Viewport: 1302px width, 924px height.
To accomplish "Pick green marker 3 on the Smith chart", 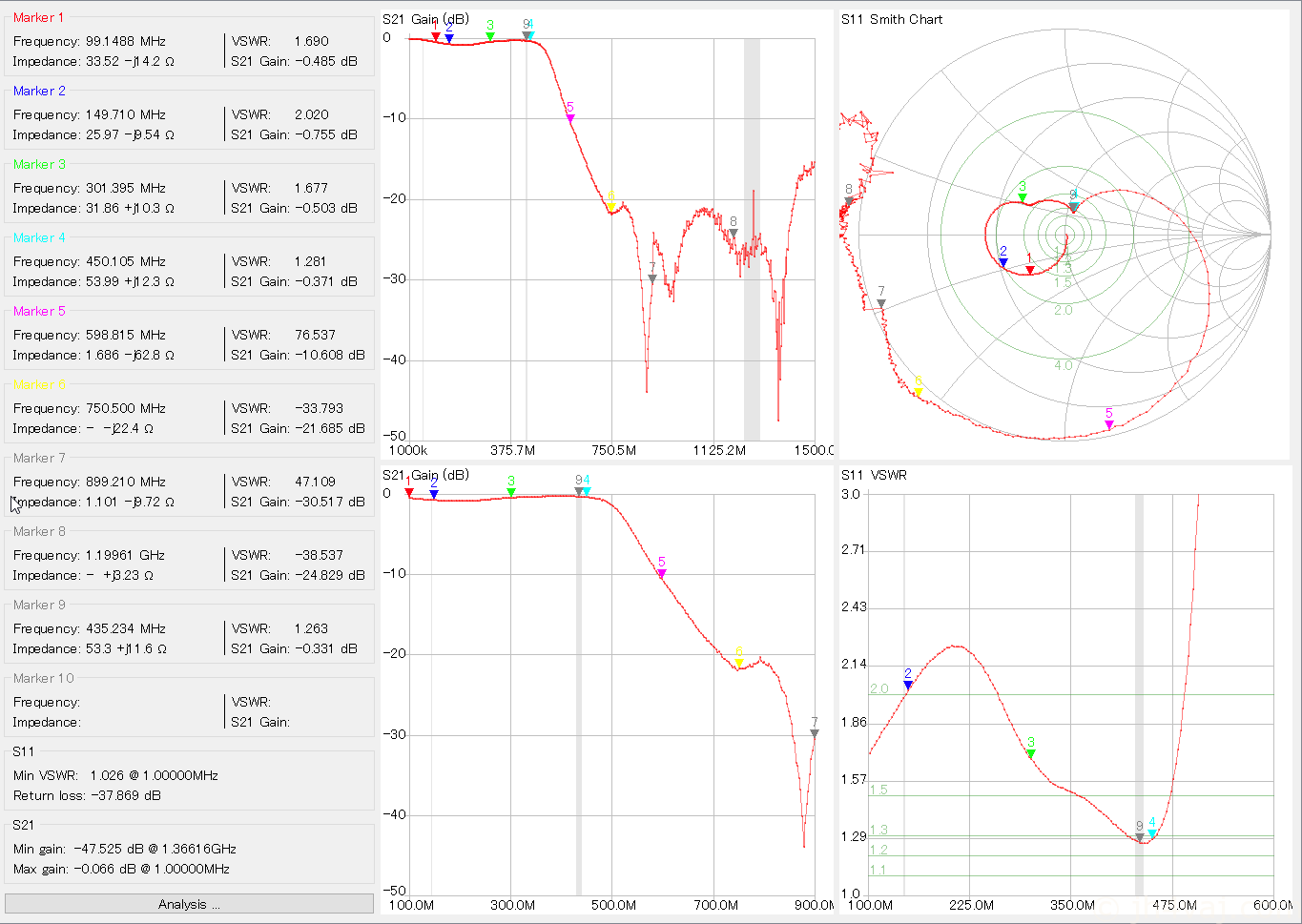I will pyautogui.click(x=1023, y=197).
